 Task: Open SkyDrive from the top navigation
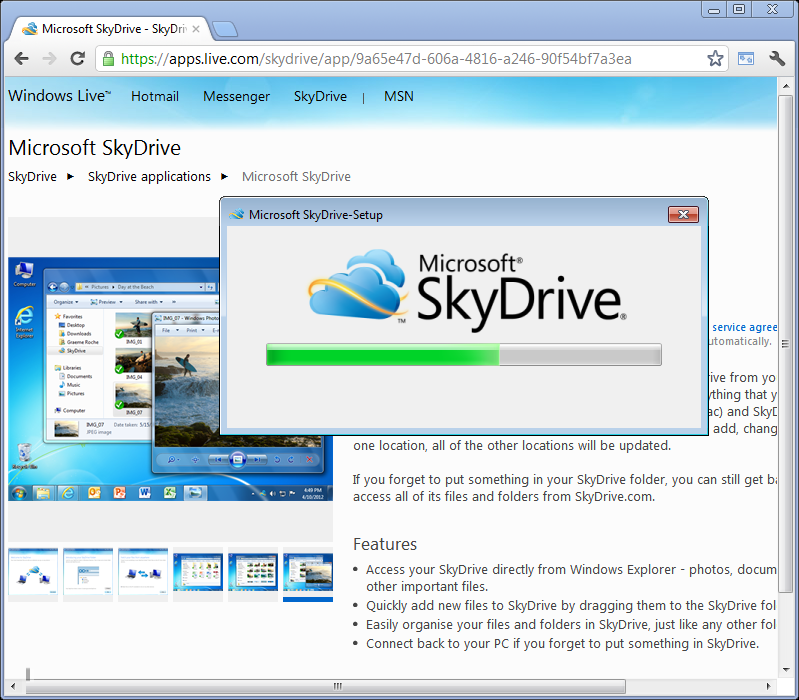pos(320,96)
